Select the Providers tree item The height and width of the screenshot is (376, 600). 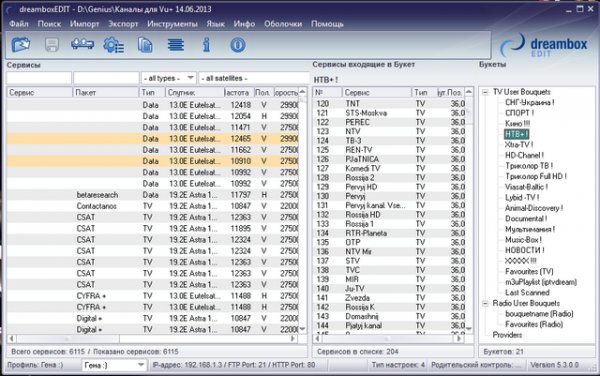tap(507, 335)
